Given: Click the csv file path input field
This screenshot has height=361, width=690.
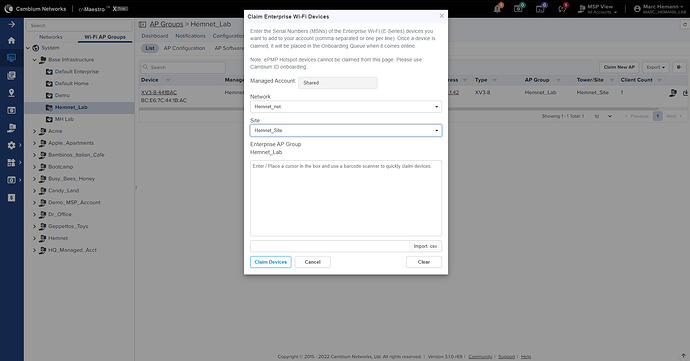Looking at the screenshot, I should pyautogui.click(x=330, y=246).
